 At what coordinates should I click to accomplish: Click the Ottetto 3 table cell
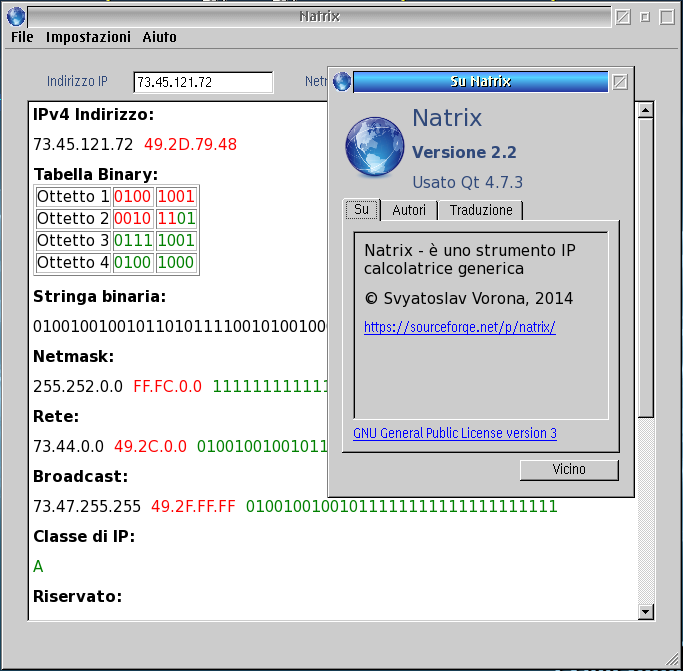pyautogui.click(x=73, y=241)
